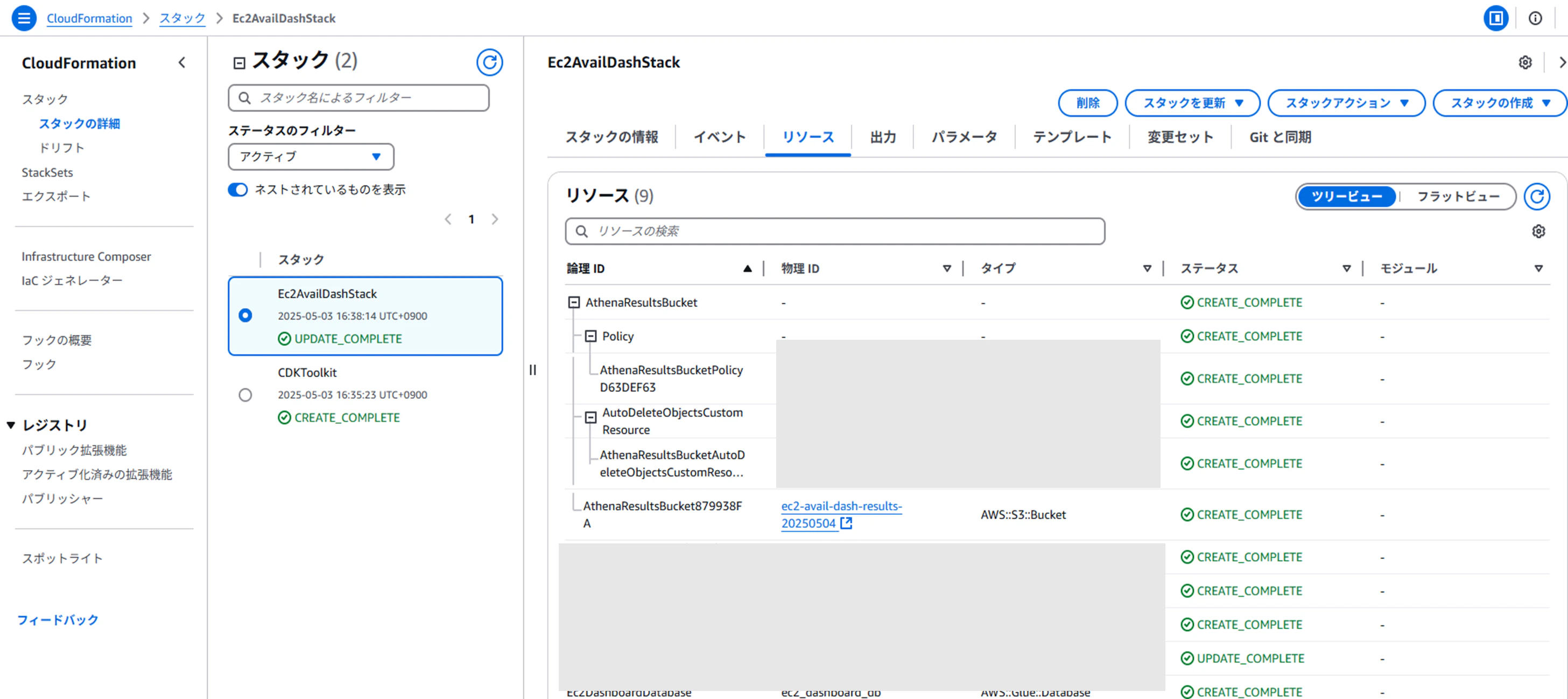Refresh the resources table

click(1536, 196)
